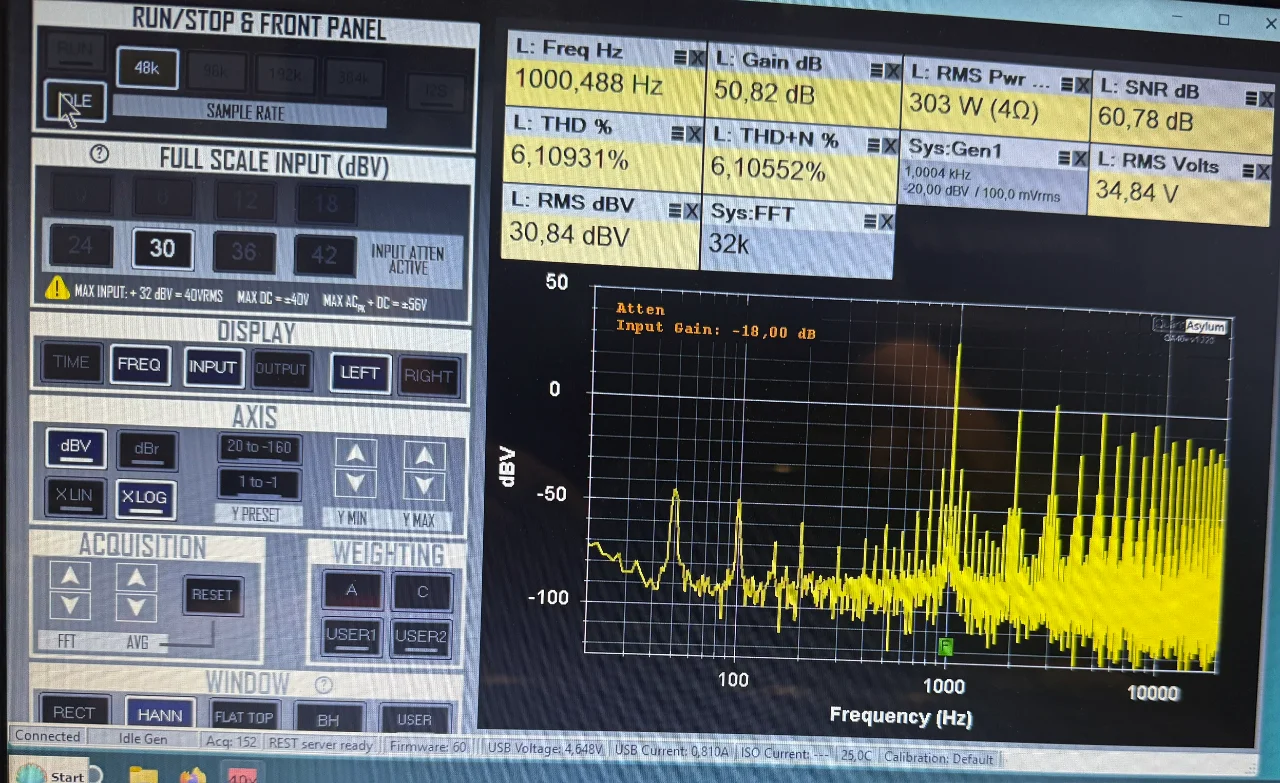Viewport: 1280px width, 783px height.
Task: Apply the 20 to -160 Y preset
Action: pyautogui.click(x=258, y=448)
